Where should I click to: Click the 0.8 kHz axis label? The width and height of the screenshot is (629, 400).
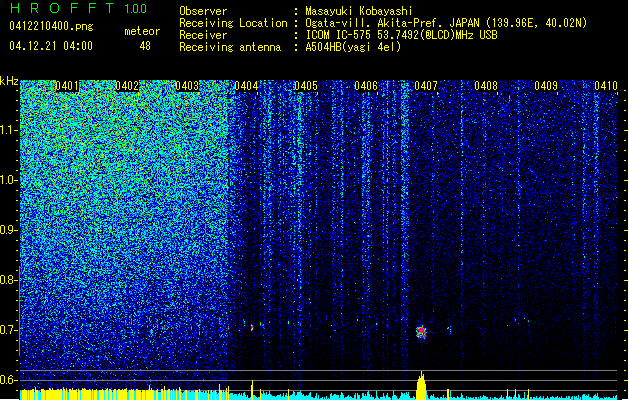[8, 280]
